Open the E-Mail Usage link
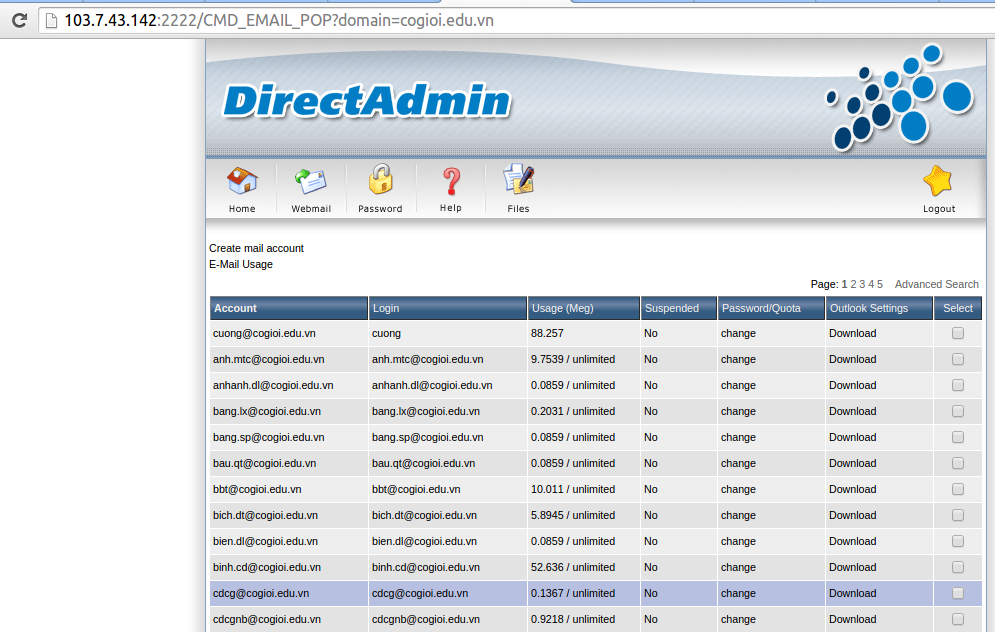The width and height of the screenshot is (995, 632). pos(241,264)
